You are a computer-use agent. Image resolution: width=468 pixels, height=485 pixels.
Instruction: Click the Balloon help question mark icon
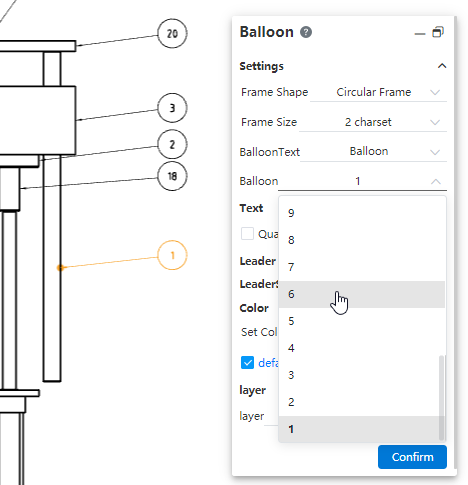(306, 32)
